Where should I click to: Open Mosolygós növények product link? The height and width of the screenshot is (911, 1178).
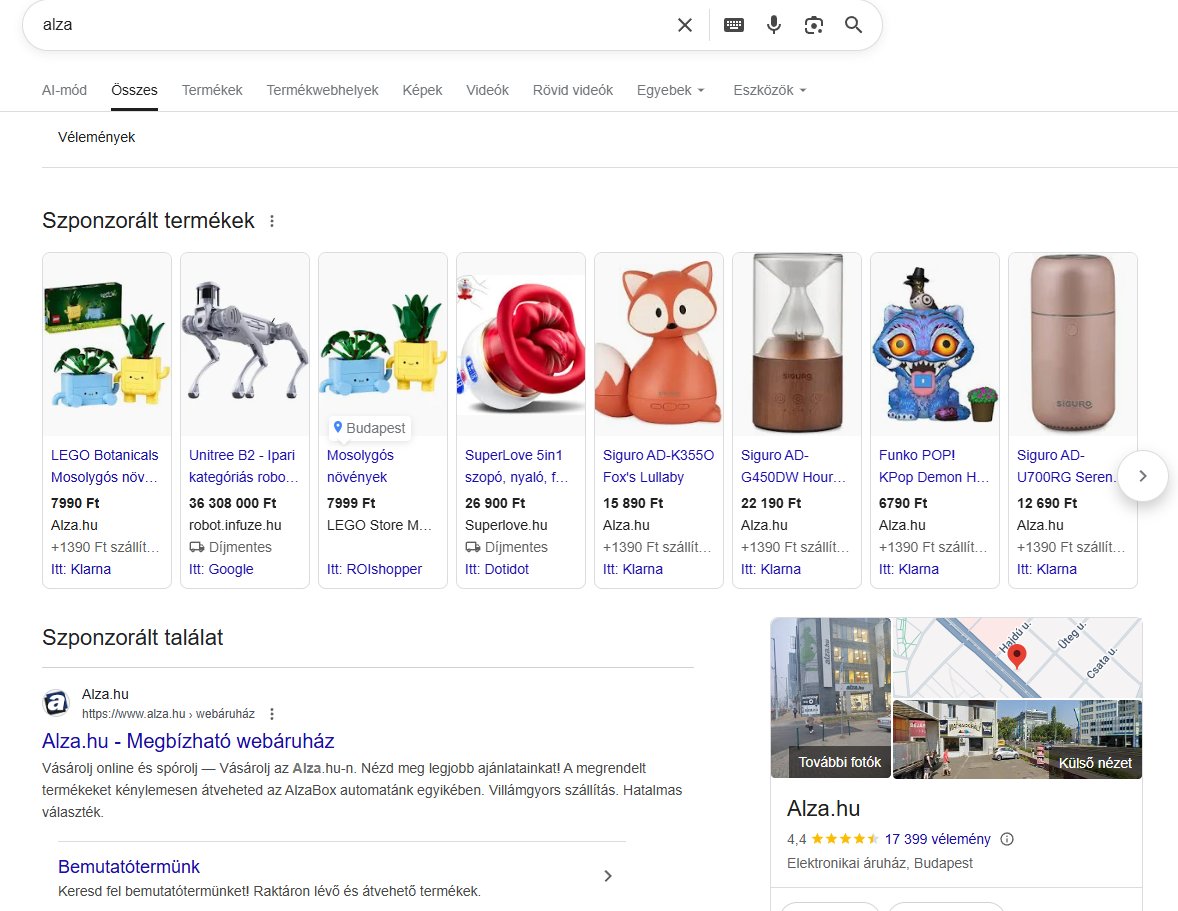coord(360,466)
